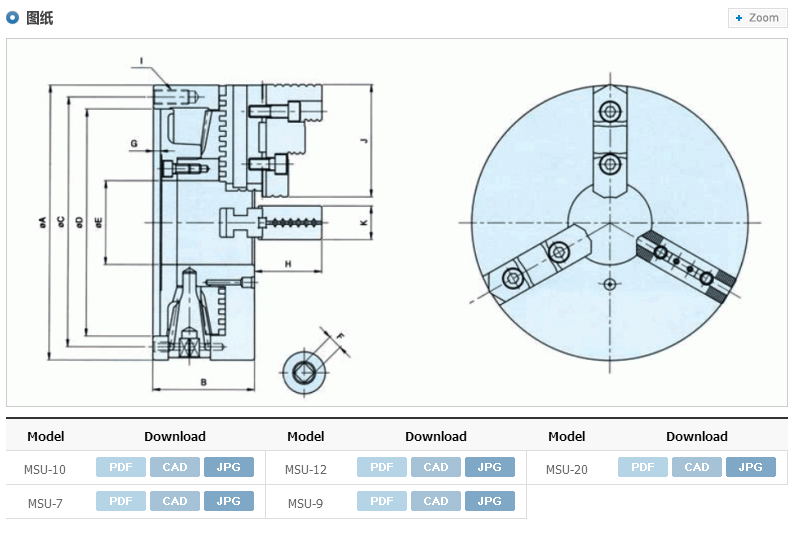Click the blue circle icon beside 图纸 heading
792x537 pixels.
pos(13,18)
